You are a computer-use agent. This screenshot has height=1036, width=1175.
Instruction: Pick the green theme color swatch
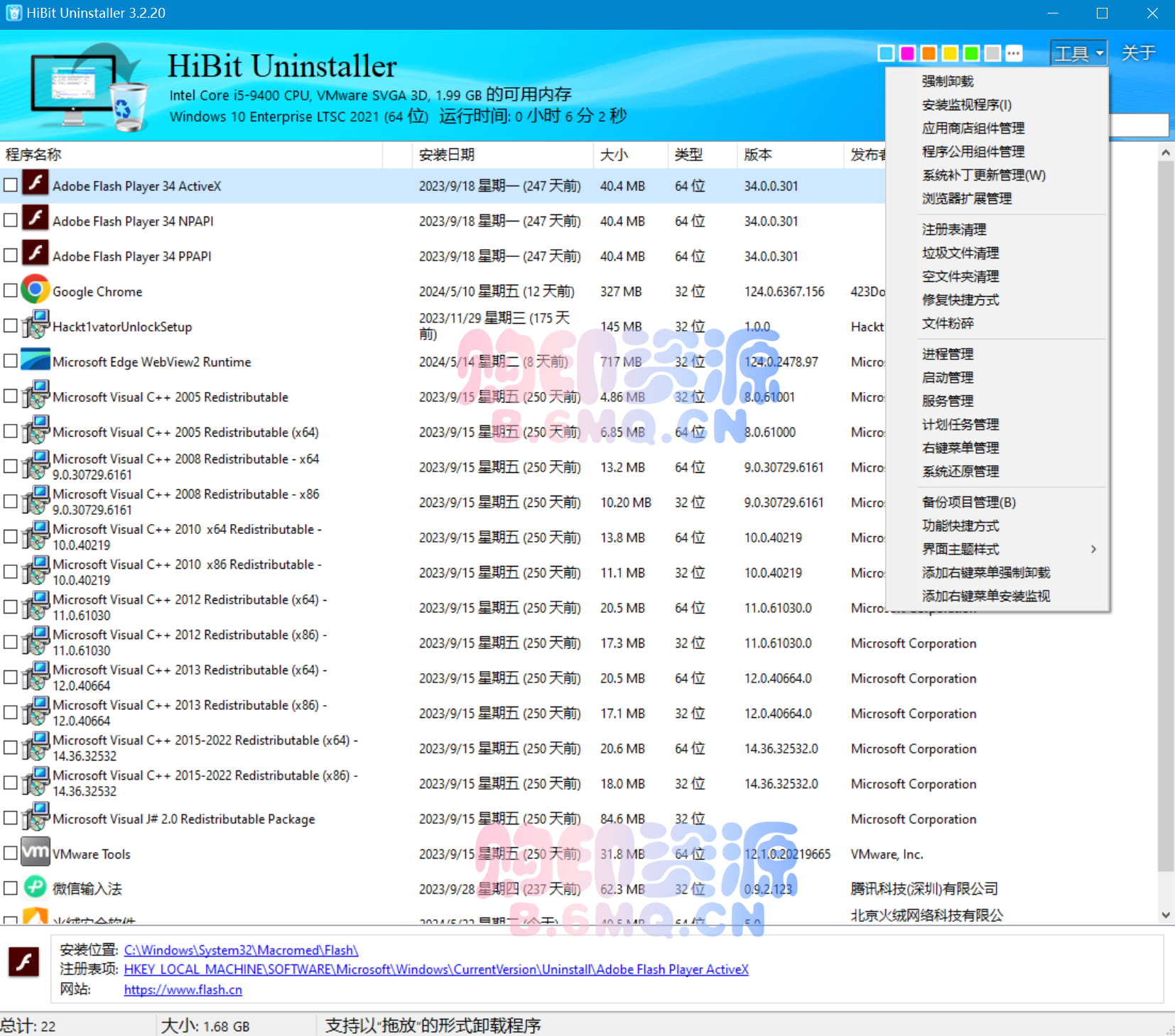click(x=971, y=53)
